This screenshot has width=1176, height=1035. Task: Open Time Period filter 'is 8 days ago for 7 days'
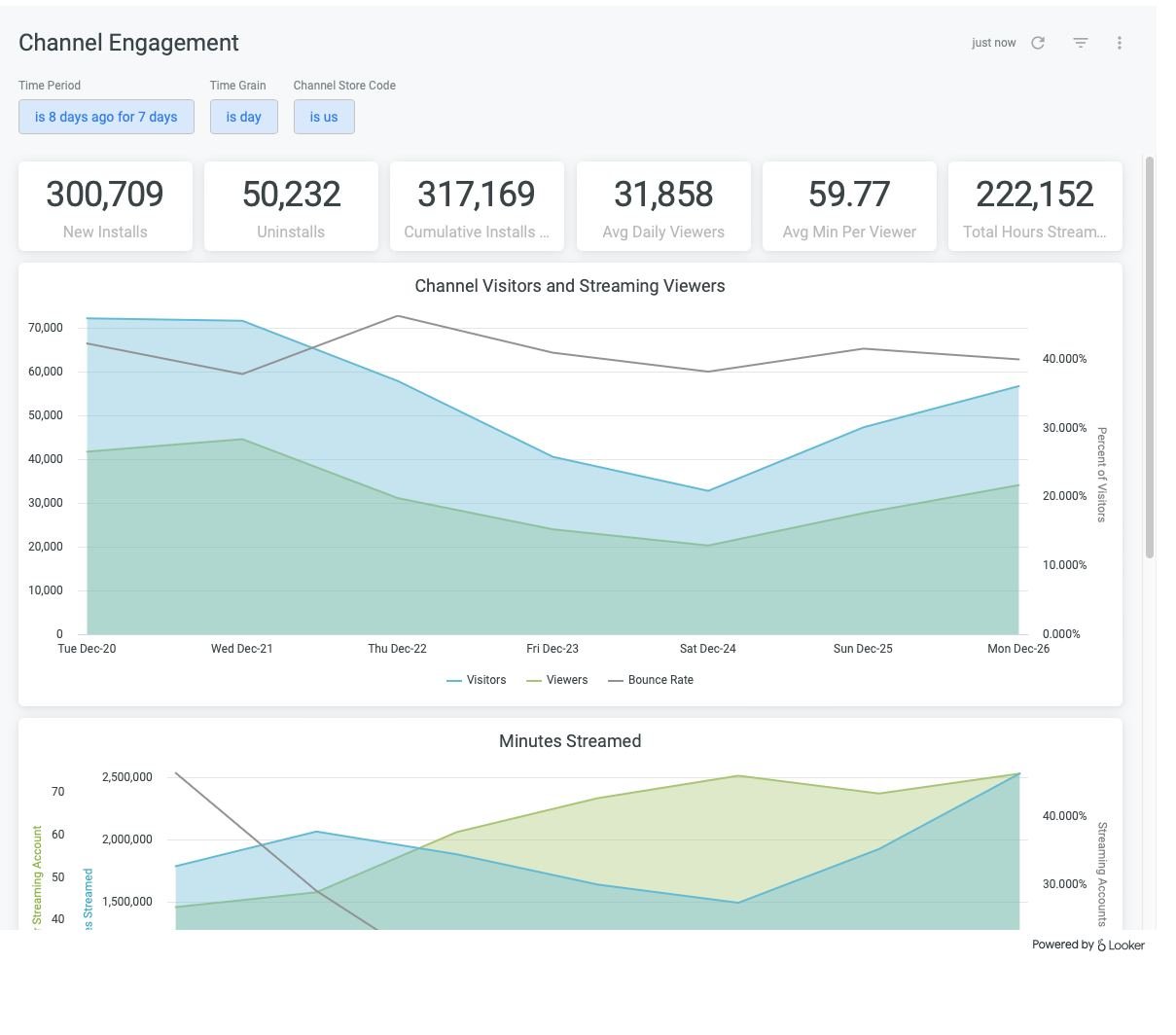click(106, 117)
